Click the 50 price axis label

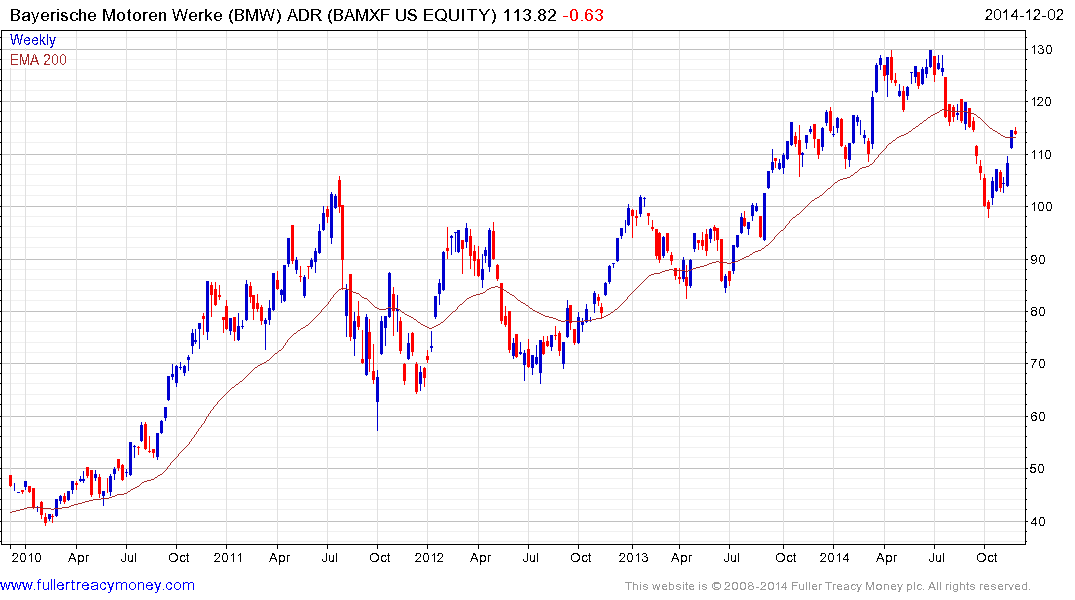click(x=1038, y=468)
